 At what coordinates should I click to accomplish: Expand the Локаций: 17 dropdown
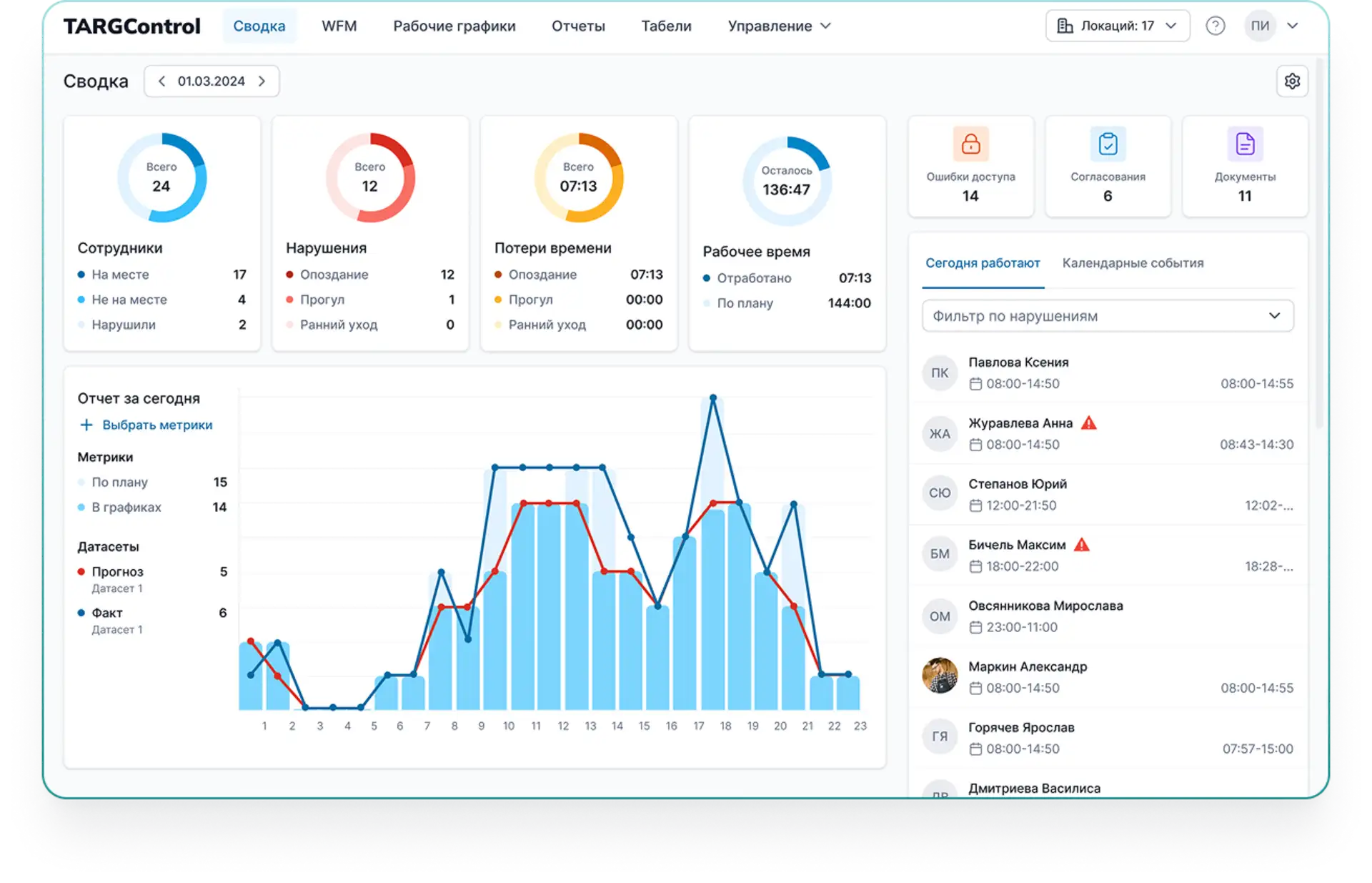tap(1118, 26)
